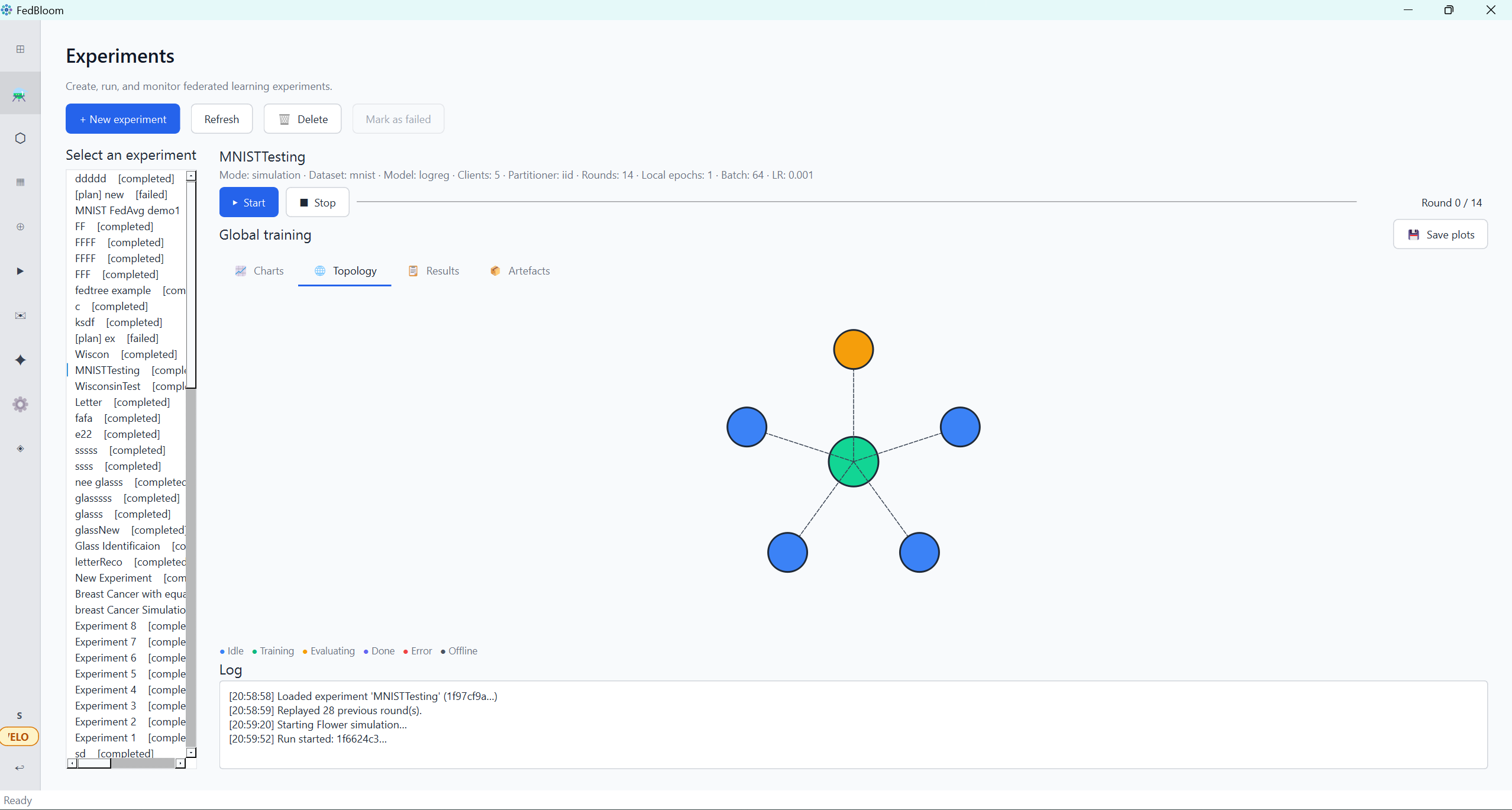The width and height of the screenshot is (1512, 810).
Task: Click the 'Round 0 / 14' counter
Action: pyautogui.click(x=1452, y=202)
